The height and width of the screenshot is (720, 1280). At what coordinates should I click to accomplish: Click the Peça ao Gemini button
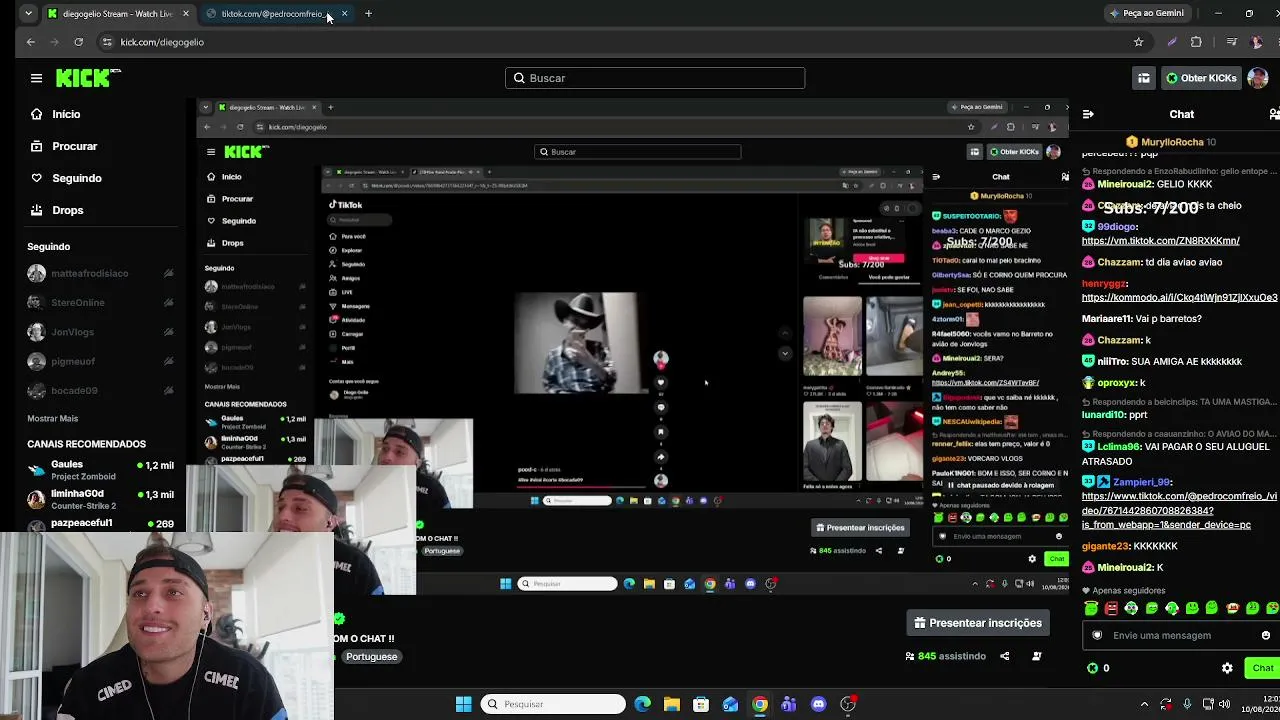(1146, 13)
